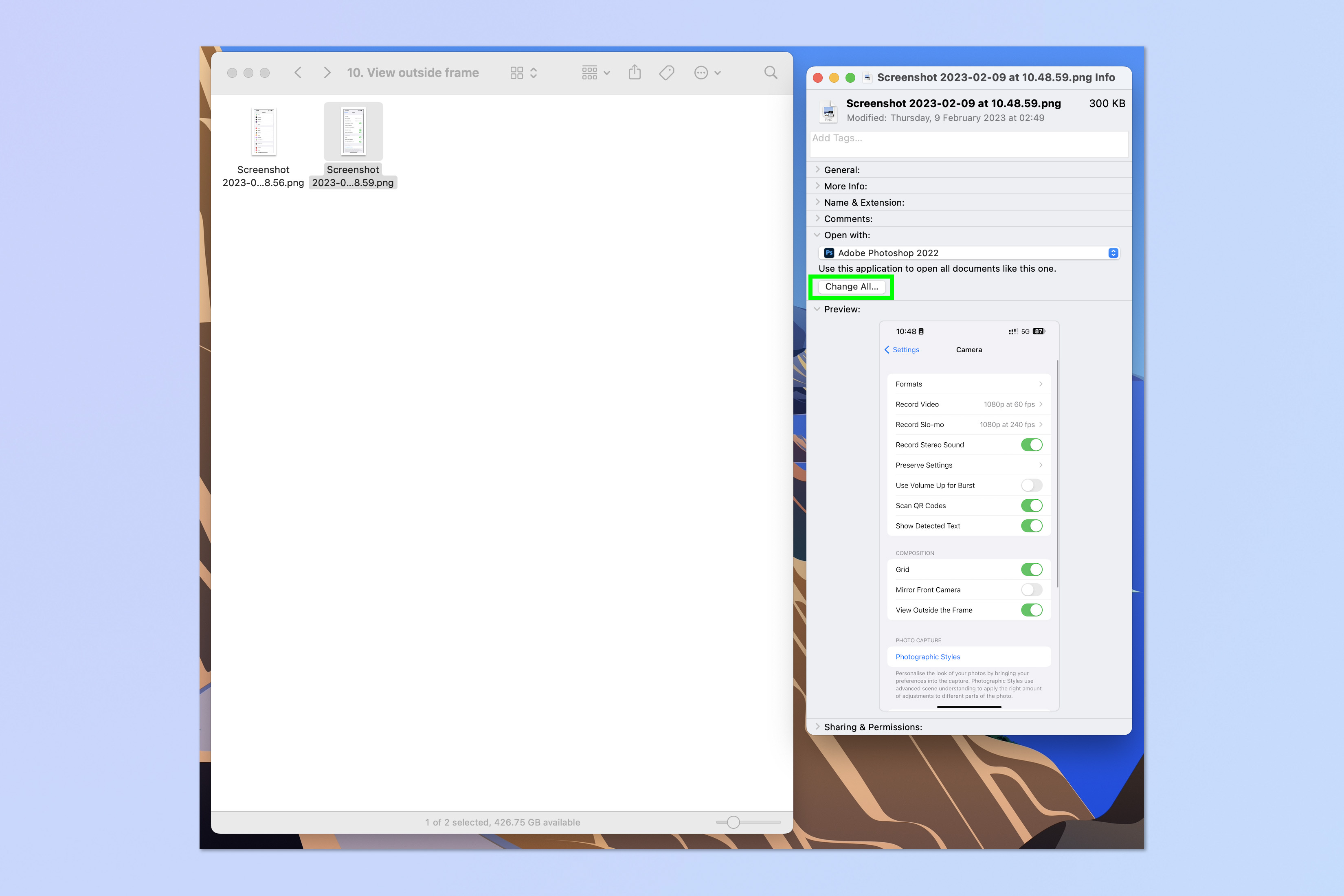Toggle the Grid composition switch
Viewport: 1344px width, 896px height.
pos(1031,569)
